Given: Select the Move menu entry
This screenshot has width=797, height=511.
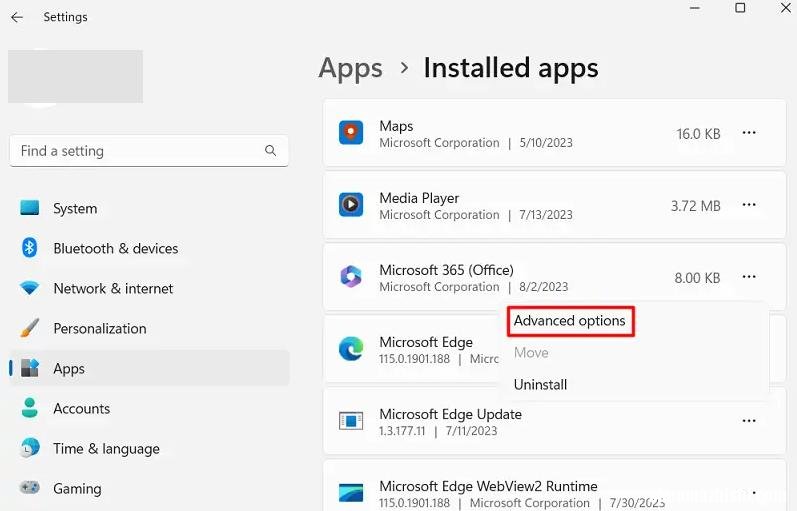Looking at the screenshot, I should 531,353.
